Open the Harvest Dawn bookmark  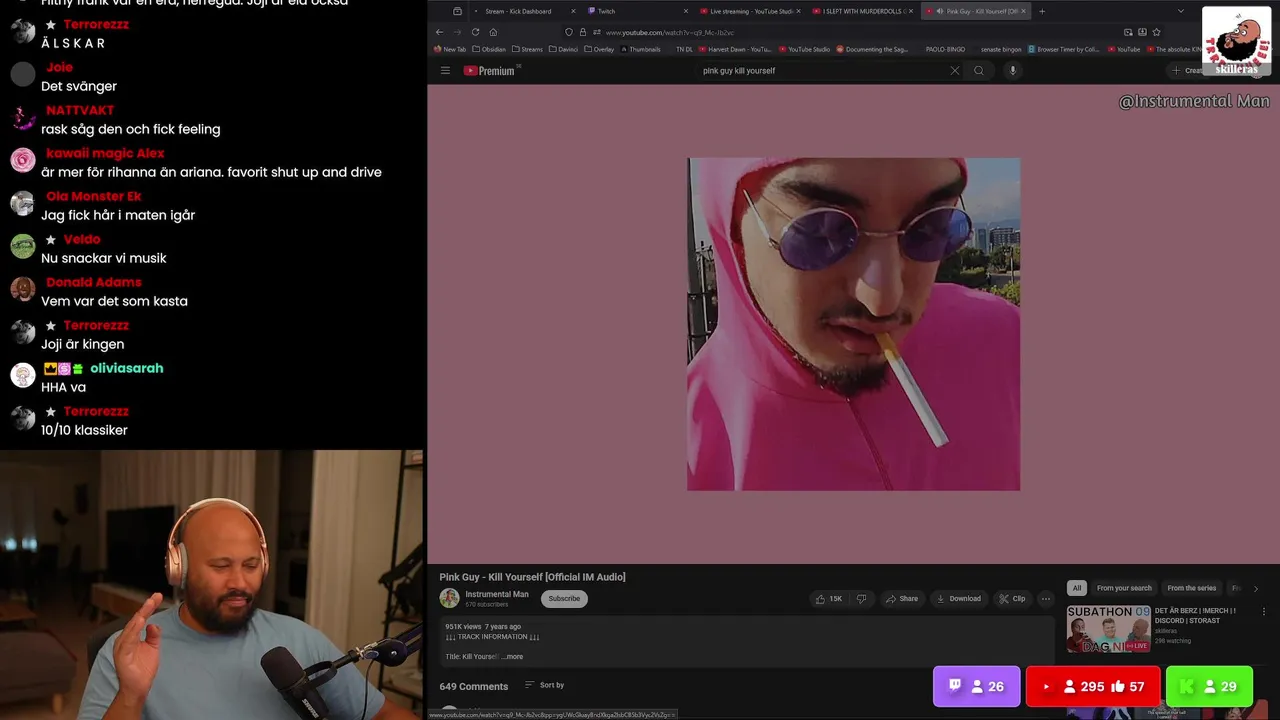point(735,49)
